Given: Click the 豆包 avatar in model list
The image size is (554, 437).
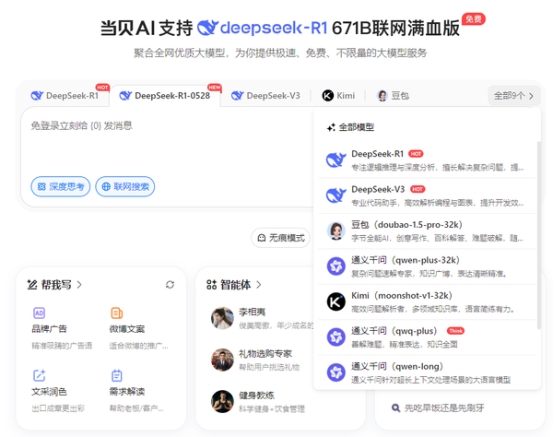Looking at the screenshot, I should (336, 231).
